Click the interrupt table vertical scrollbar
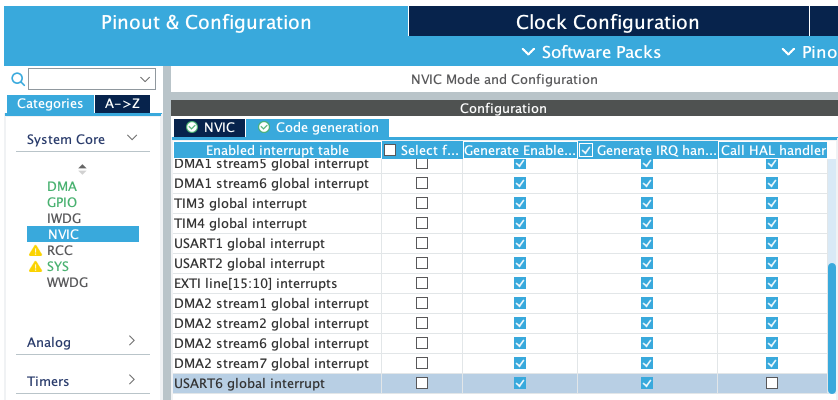The width and height of the screenshot is (838, 400). click(832, 320)
